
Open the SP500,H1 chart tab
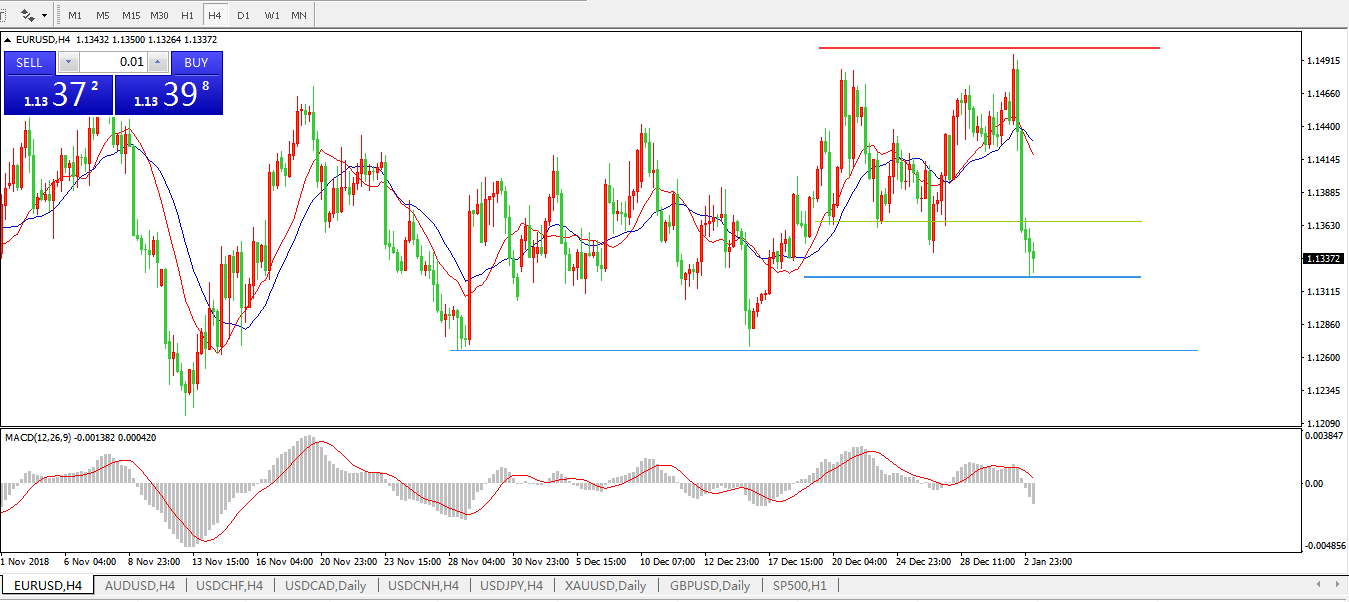(x=798, y=585)
